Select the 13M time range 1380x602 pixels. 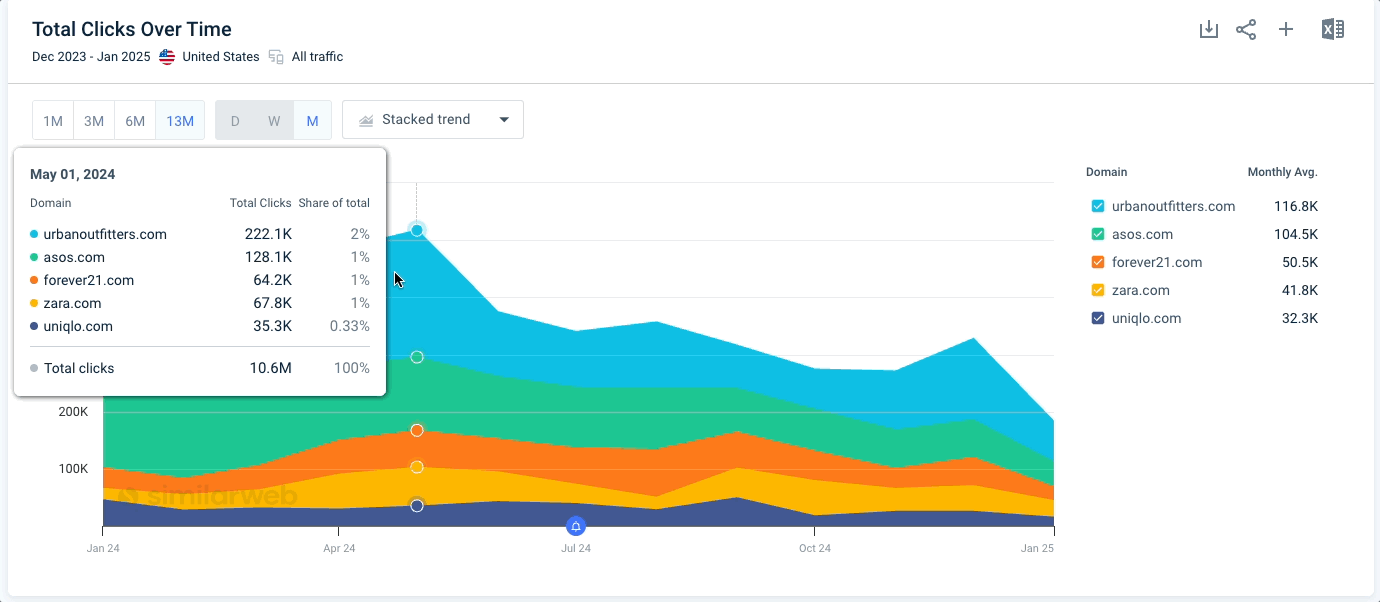(x=180, y=120)
